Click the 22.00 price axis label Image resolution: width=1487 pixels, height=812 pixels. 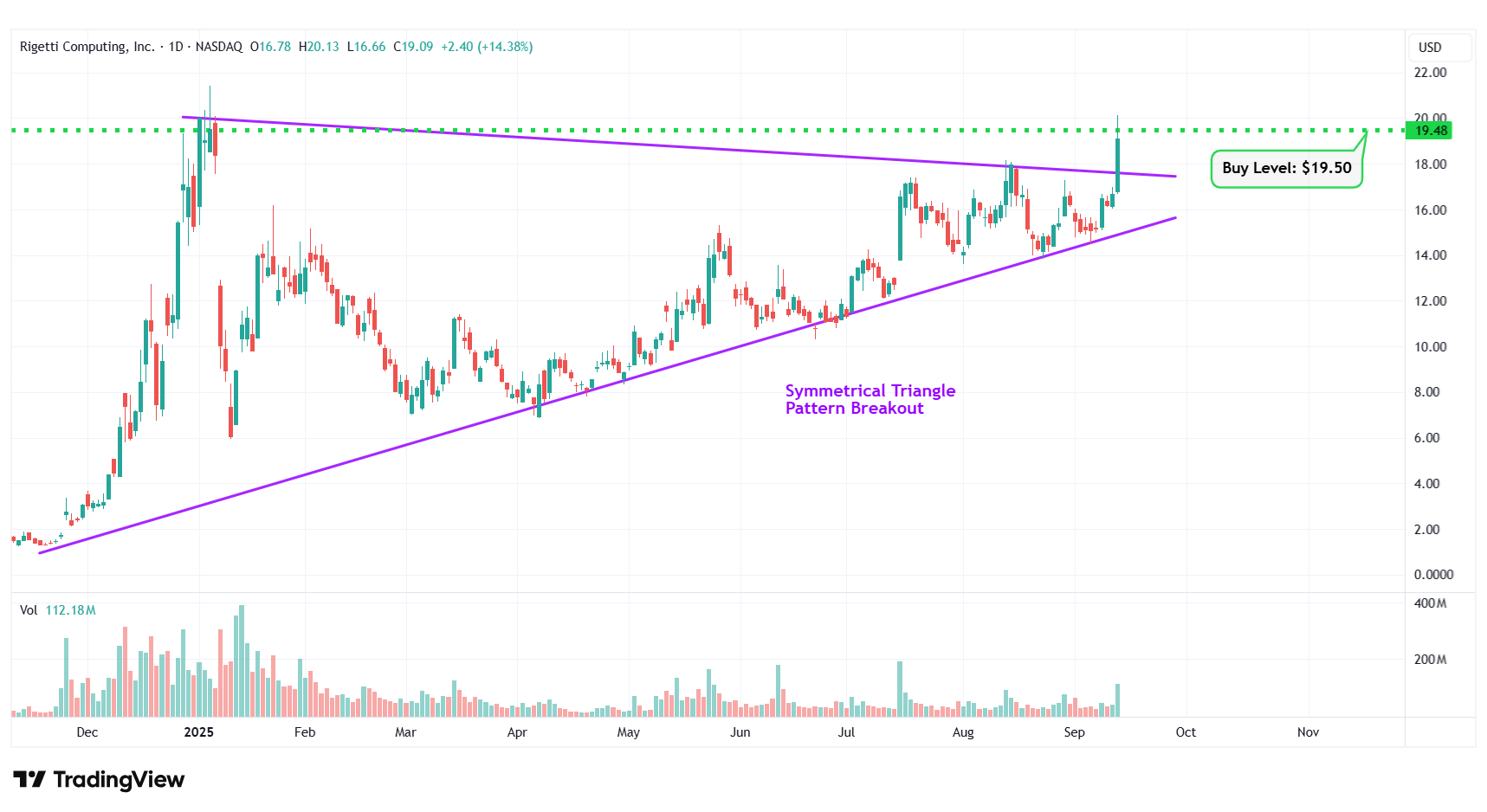tap(1431, 73)
